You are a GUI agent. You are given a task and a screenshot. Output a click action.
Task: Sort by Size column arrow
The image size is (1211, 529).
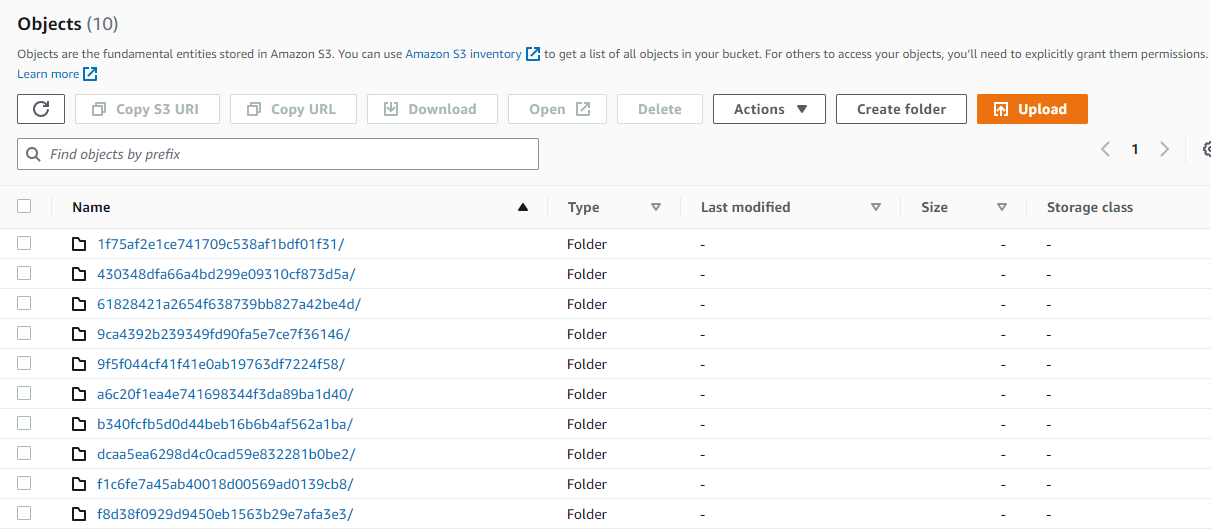tap(1002, 207)
